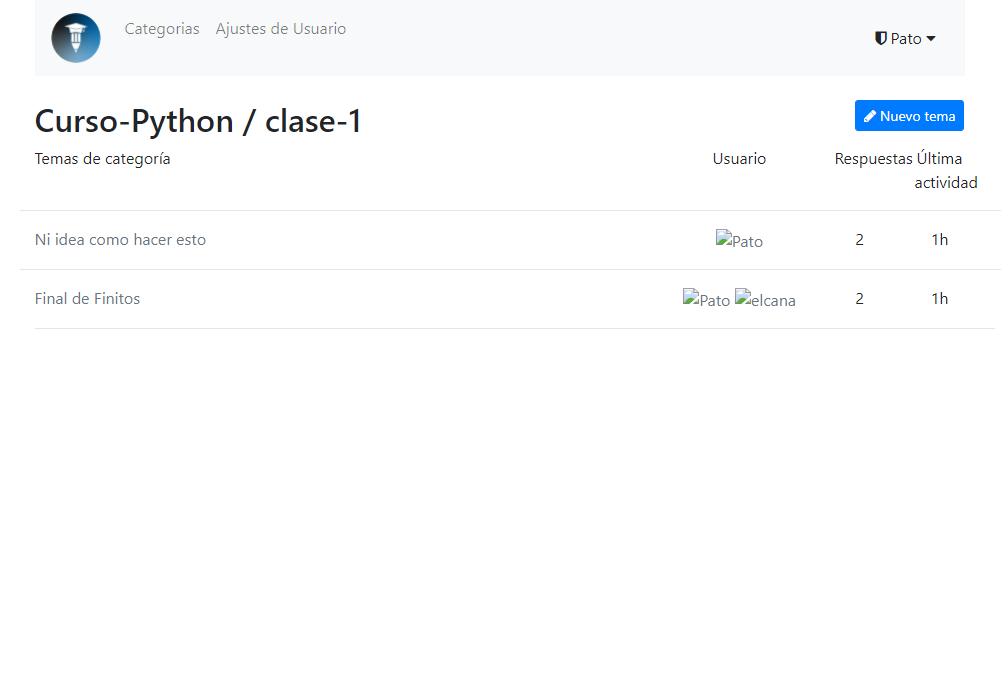Click 1h activity in "Final de Finitos" row
Viewport: 1001px width, 684px height.
[x=940, y=298]
